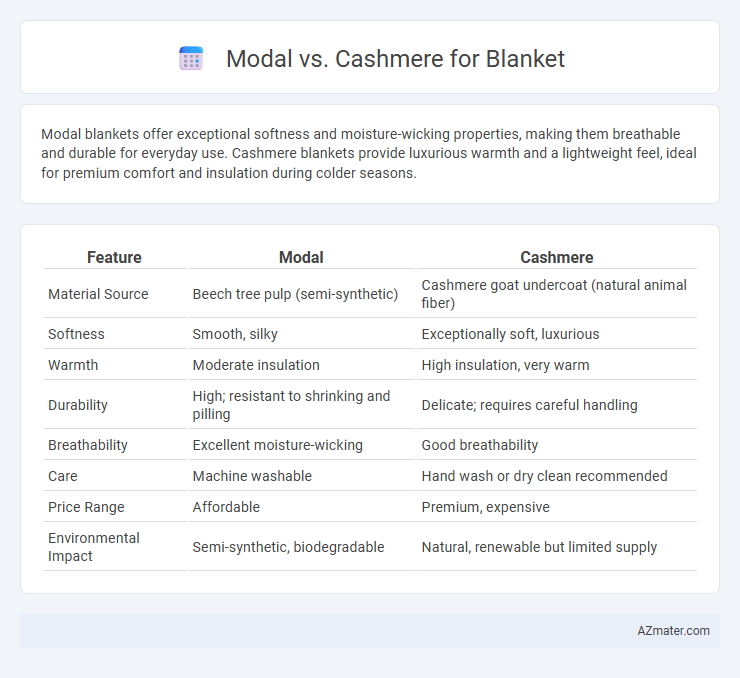This screenshot has width=740, height=678.
Task: Click the 'Good breathability' cell
Action: pos(479,445)
